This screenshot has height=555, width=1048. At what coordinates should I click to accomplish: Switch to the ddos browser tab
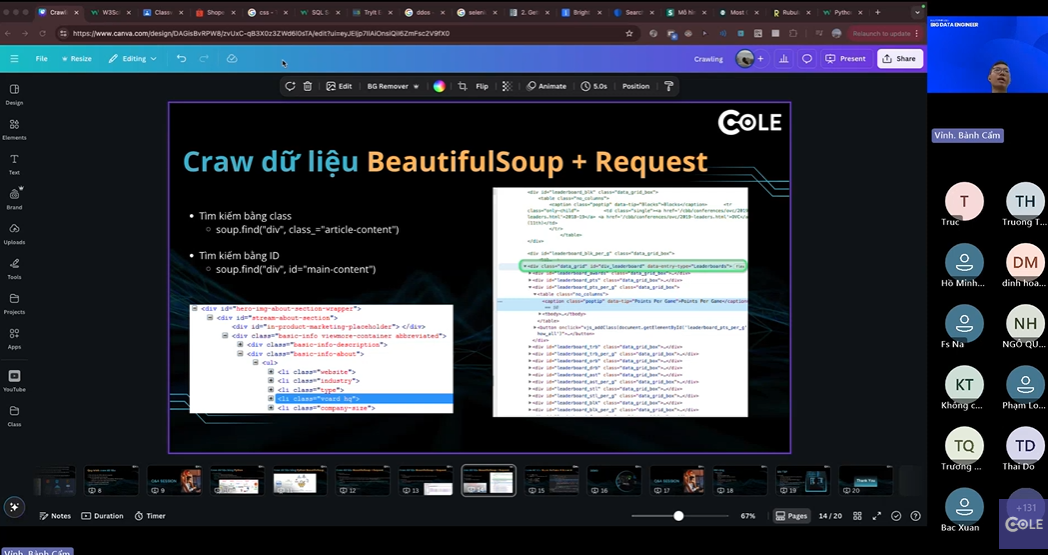pyautogui.click(x=424, y=12)
